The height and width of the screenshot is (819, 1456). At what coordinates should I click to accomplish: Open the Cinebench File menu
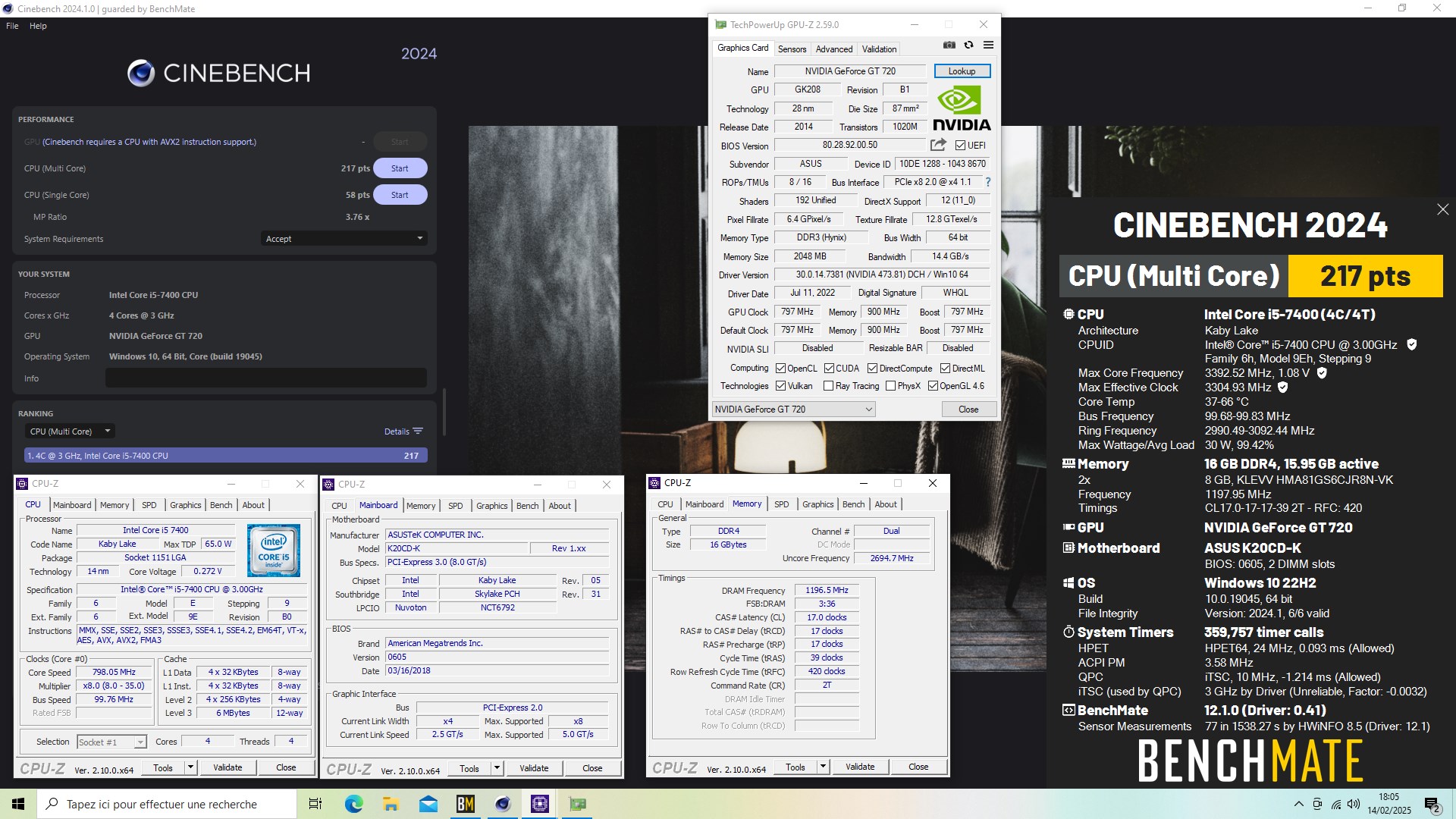coord(12,26)
